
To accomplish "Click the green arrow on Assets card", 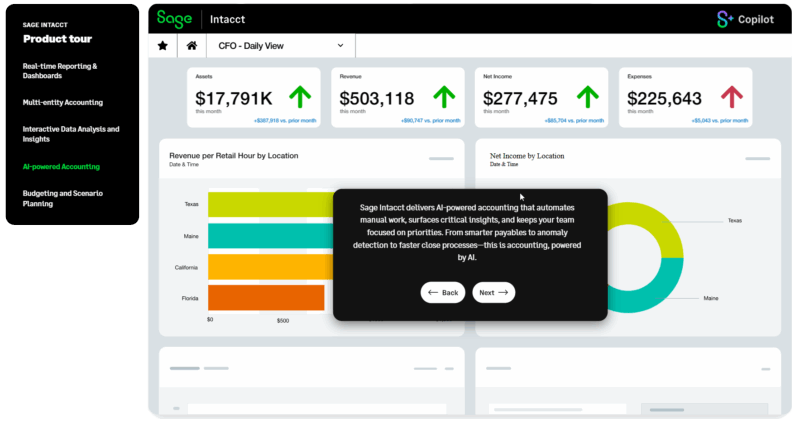I will (x=300, y=96).
